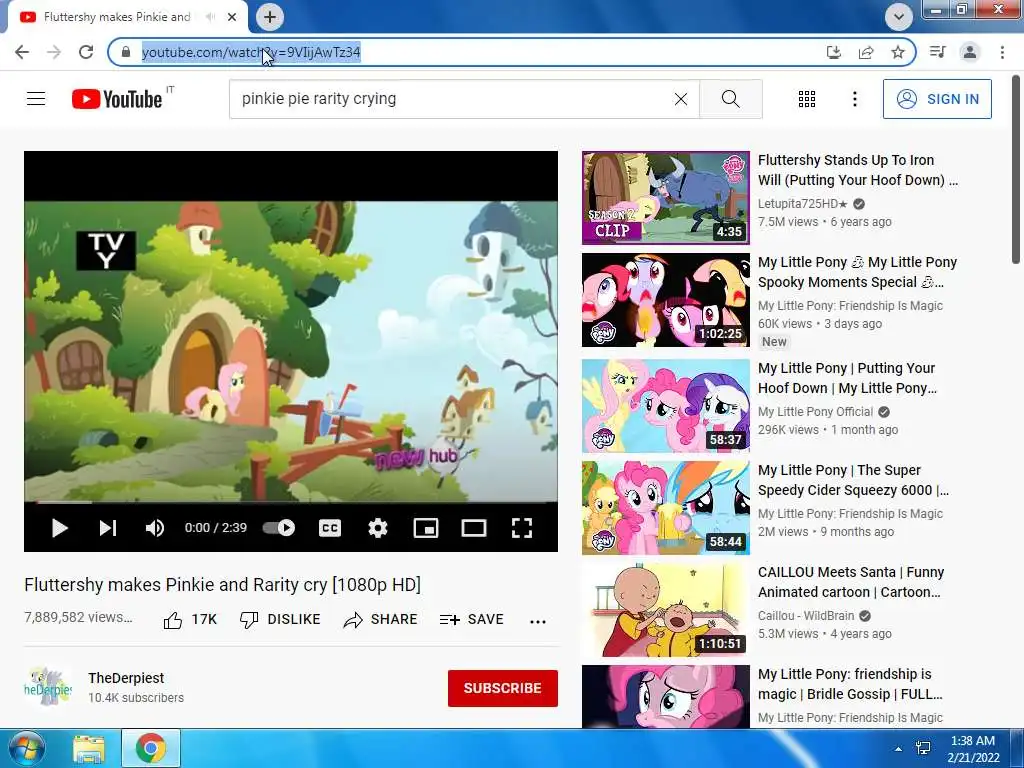1024x768 pixels.
Task: Go to YouTube home via logo
Action: click(117, 99)
